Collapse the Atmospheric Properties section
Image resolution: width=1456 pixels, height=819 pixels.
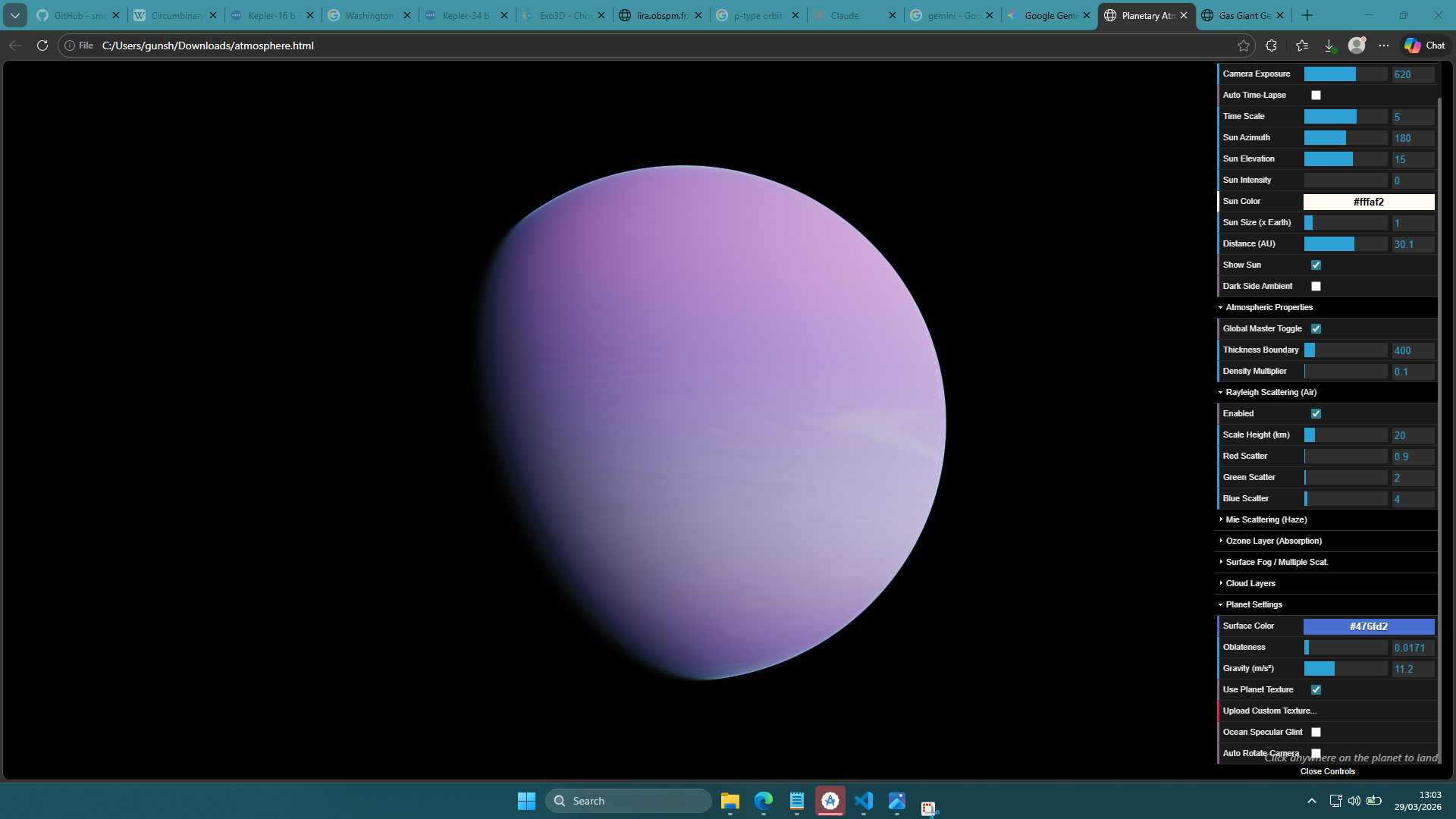(1269, 308)
